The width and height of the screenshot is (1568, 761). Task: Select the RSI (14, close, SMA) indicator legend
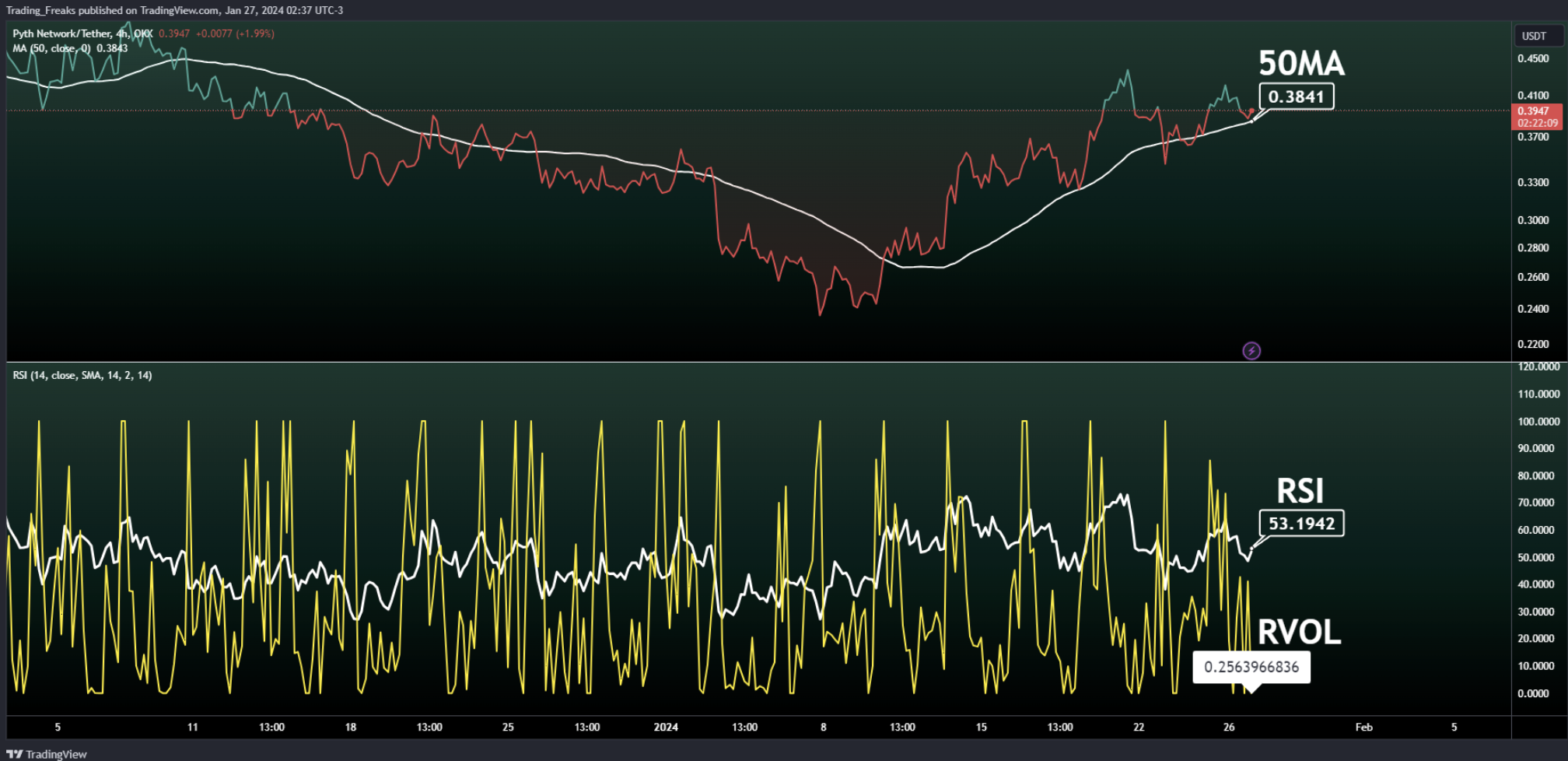coord(82,375)
